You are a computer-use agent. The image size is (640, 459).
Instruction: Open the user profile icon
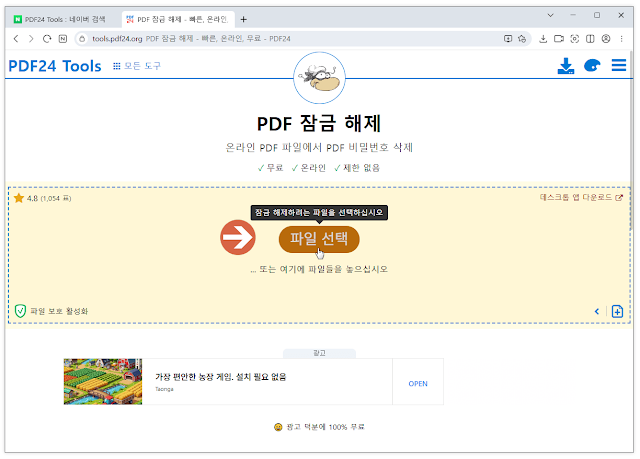(606, 39)
